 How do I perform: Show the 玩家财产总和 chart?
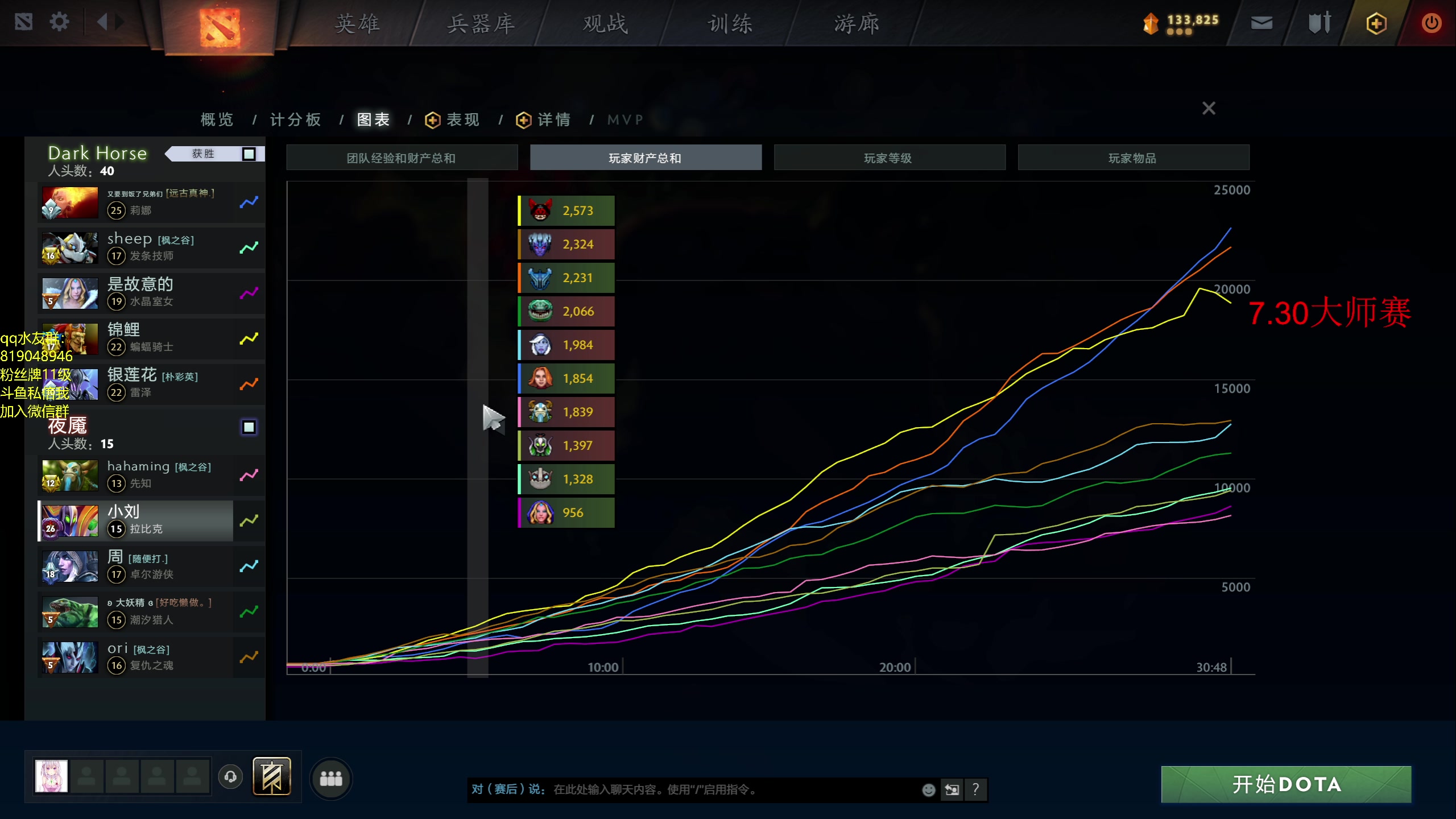pyautogui.click(x=646, y=158)
